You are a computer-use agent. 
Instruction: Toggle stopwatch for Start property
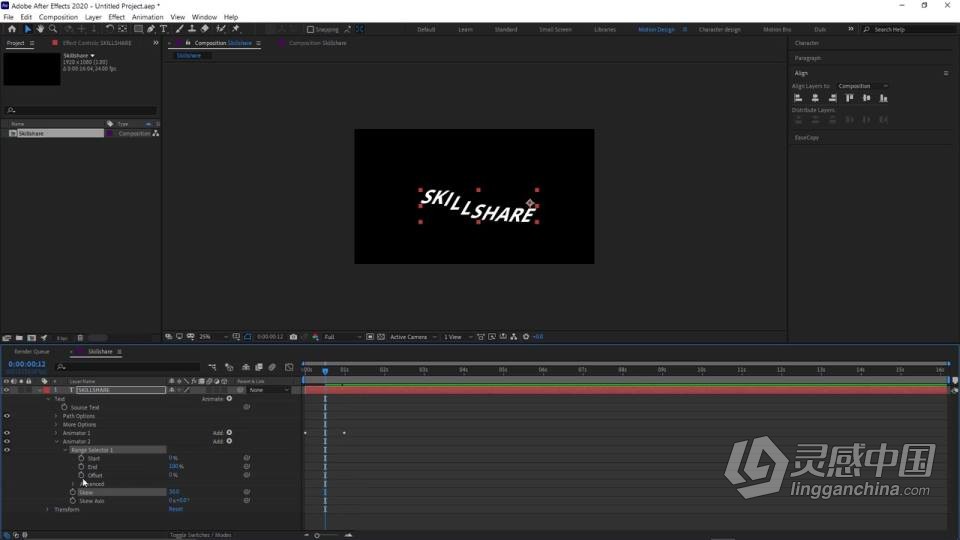81,458
